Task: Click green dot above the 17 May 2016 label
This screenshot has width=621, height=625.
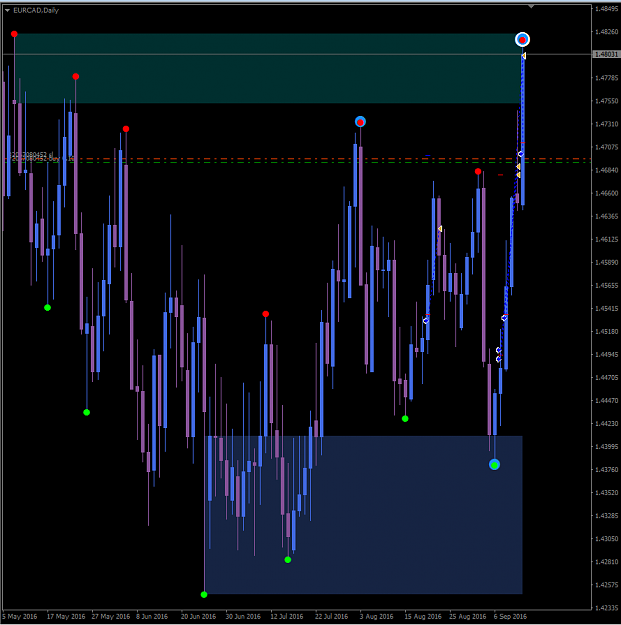Action: (47, 308)
